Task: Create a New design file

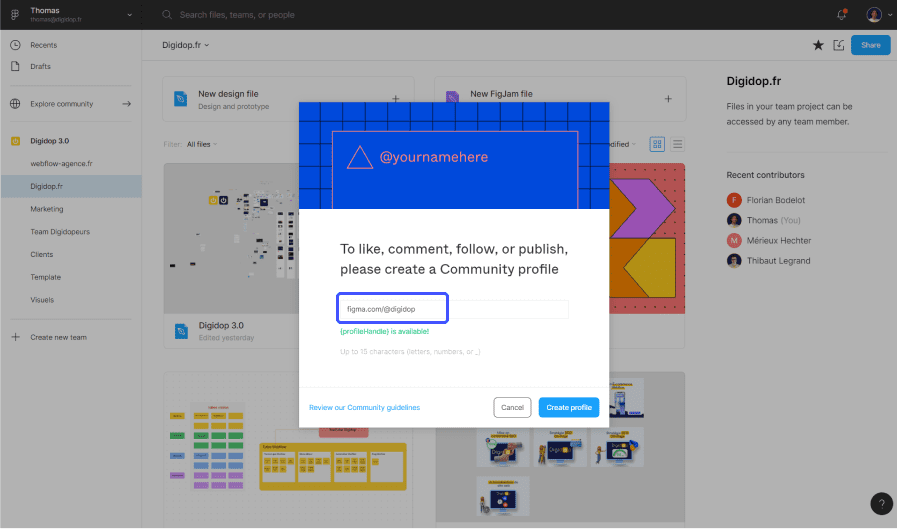Action: click(288, 99)
